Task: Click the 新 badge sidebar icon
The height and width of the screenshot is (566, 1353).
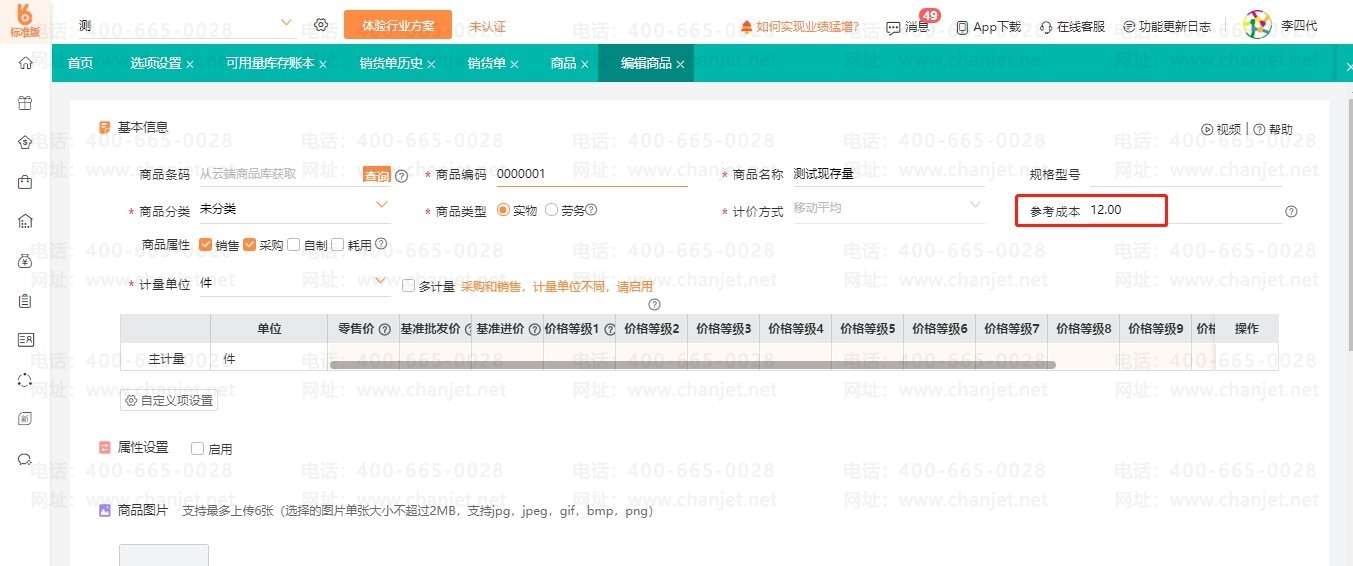Action: tap(25, 419)
